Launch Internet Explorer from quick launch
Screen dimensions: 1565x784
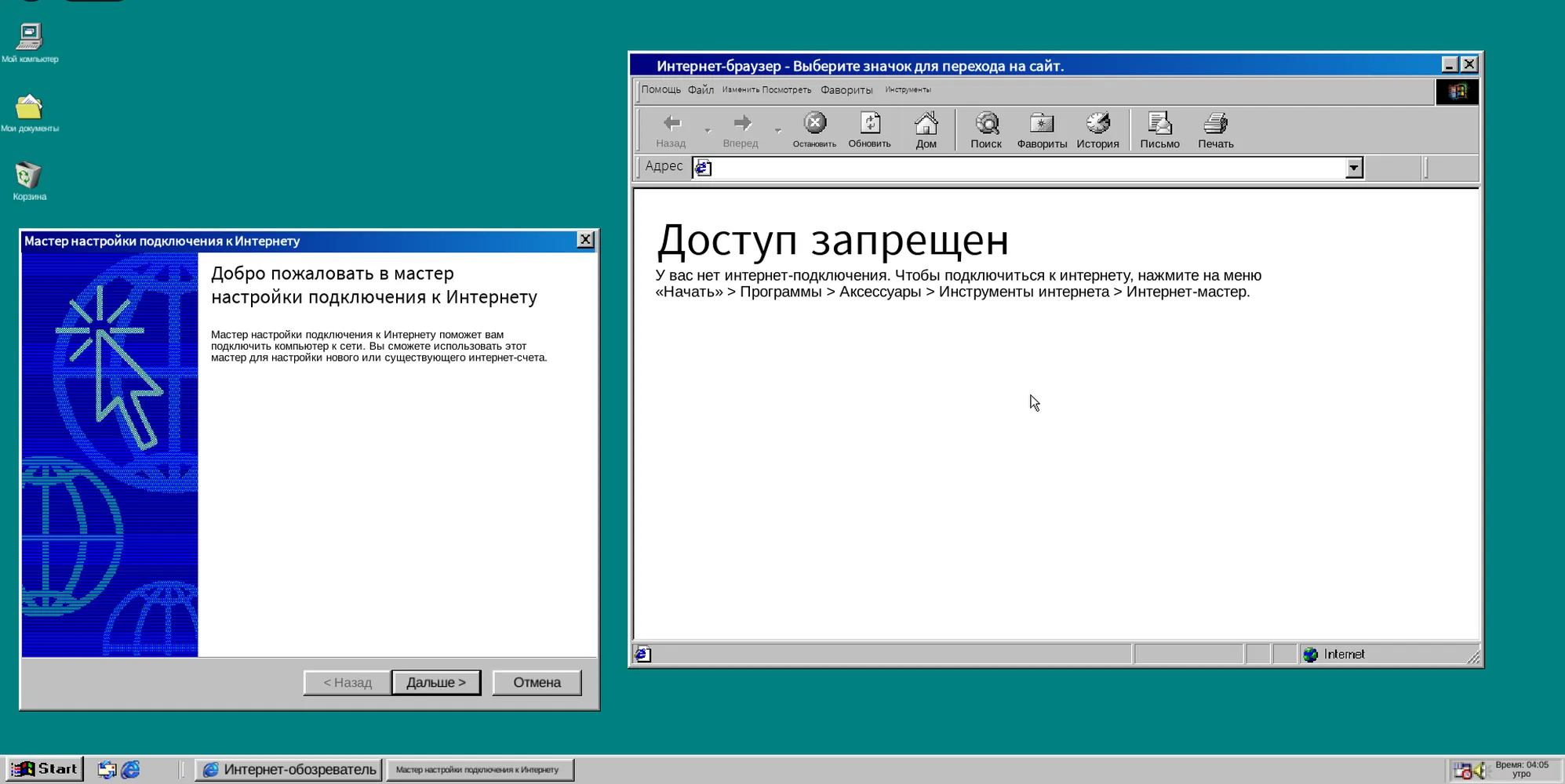click(x=131, y=770)
